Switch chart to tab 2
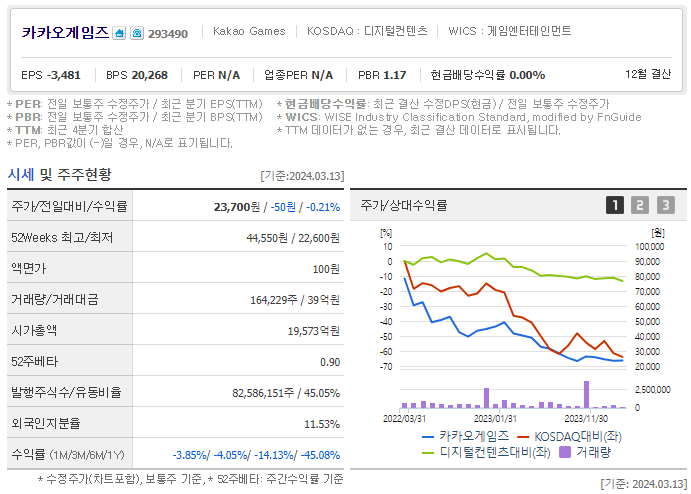 (x=640, y=205)
